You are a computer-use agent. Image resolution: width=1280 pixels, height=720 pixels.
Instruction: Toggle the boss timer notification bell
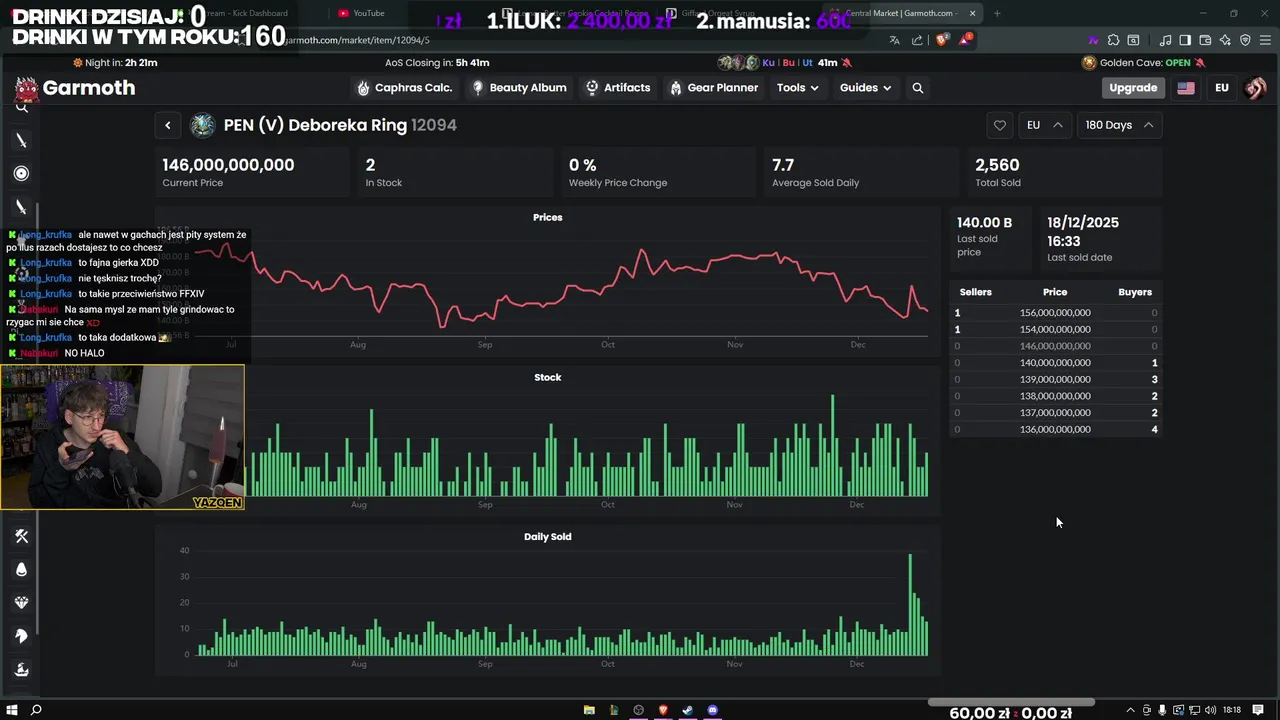pyautogui.click(x=847, y=62)
